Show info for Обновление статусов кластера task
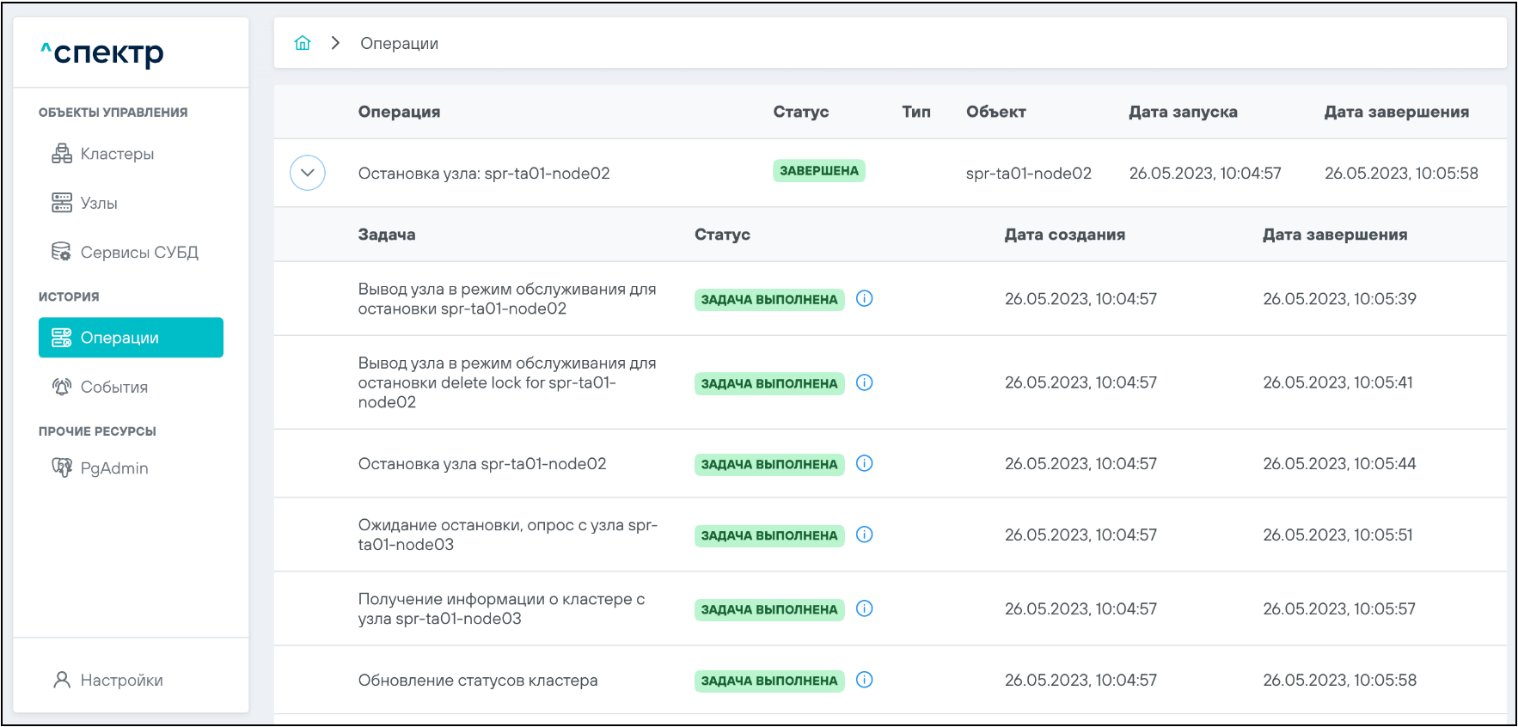The image size is (1518, 727). coord(865,681)
